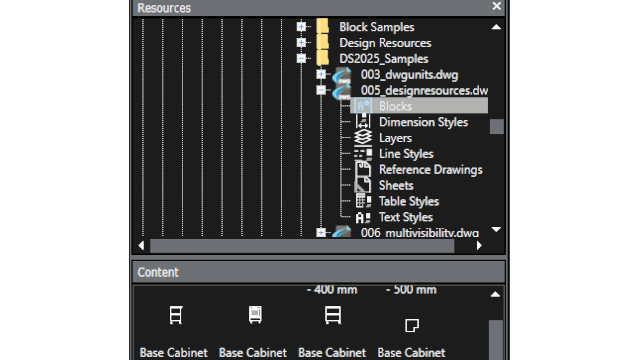Viewport: 640px width, 360px height.
Task: Collapse the DS2025_Samples folder
Action: pyautogui.click(x=301, y=58)
